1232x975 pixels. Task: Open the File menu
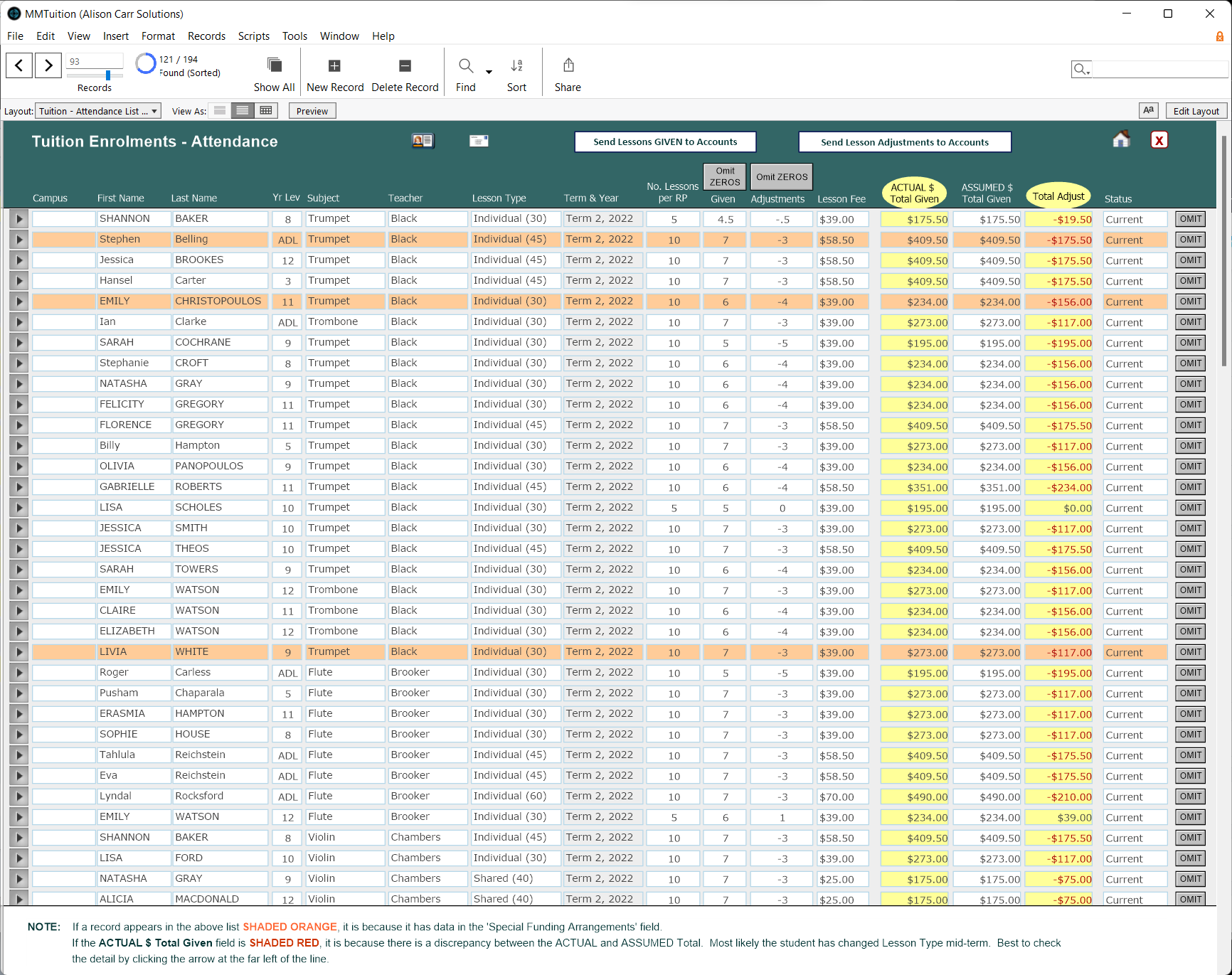pyautogui.click(x=15, y=36)
